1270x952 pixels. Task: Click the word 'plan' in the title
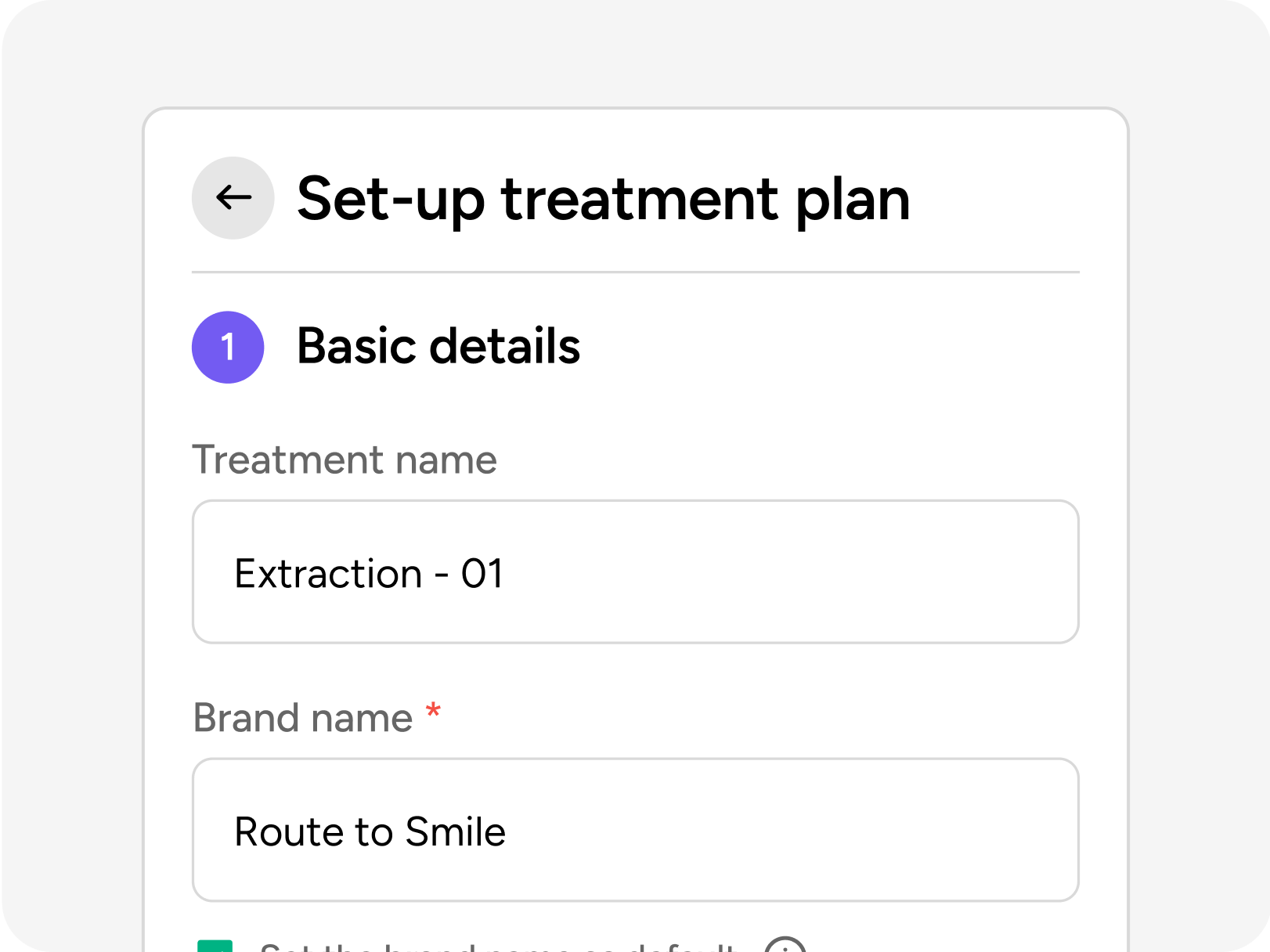point(853,200)
